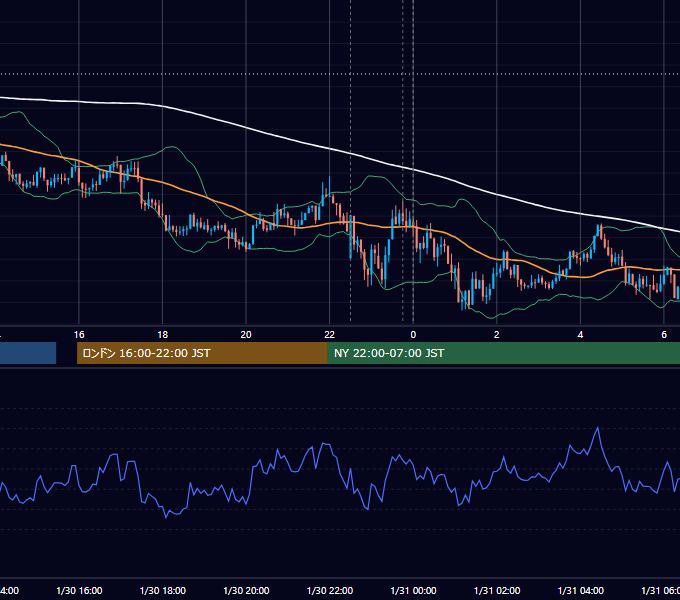Select the NY 22:00-07:00 JST session bar
The width and height of the screenshot is (680, 600).
503,353
